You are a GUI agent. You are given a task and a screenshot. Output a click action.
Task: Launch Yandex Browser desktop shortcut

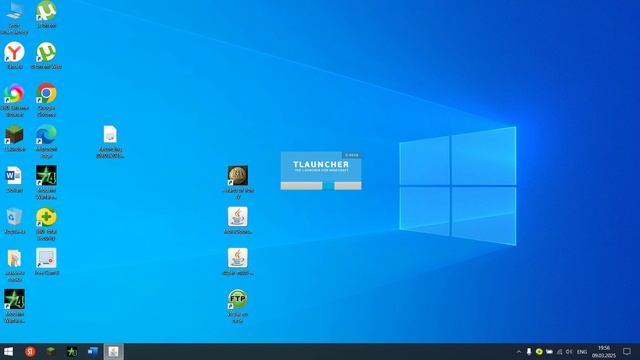(x=14, y=53)
